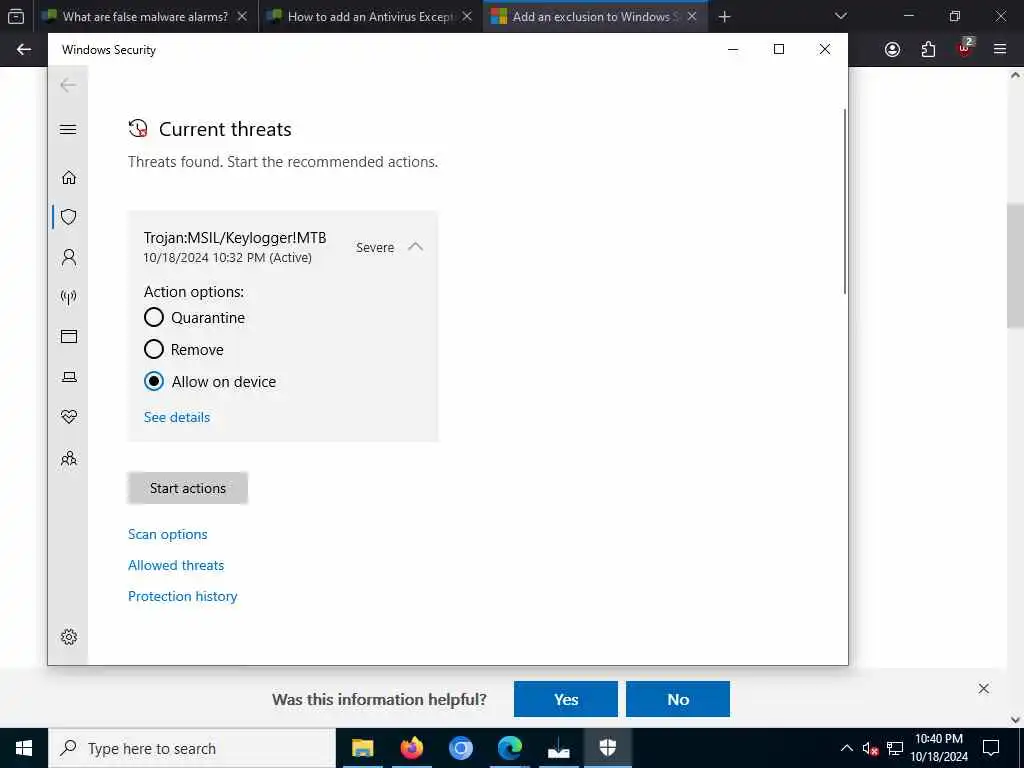Click the Severe severity label

click(x=375, y=248)
